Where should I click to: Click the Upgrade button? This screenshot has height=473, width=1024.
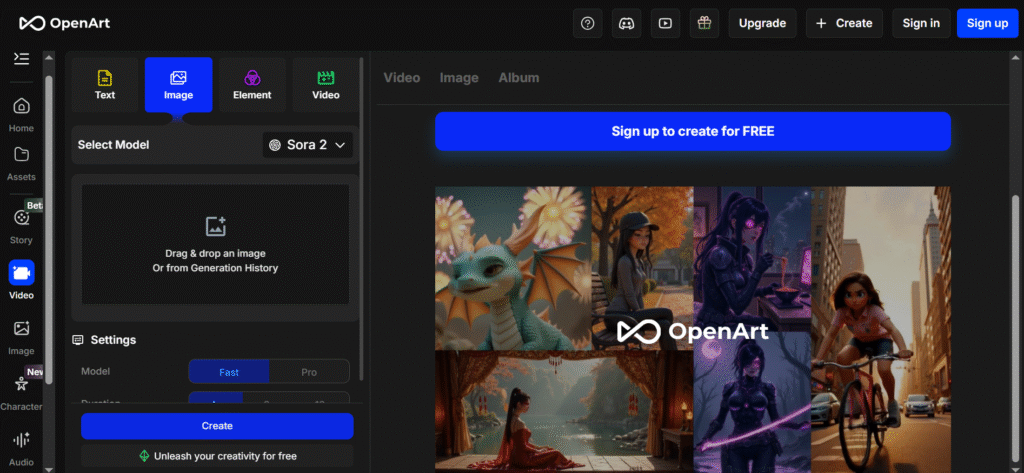coord(762,23)
